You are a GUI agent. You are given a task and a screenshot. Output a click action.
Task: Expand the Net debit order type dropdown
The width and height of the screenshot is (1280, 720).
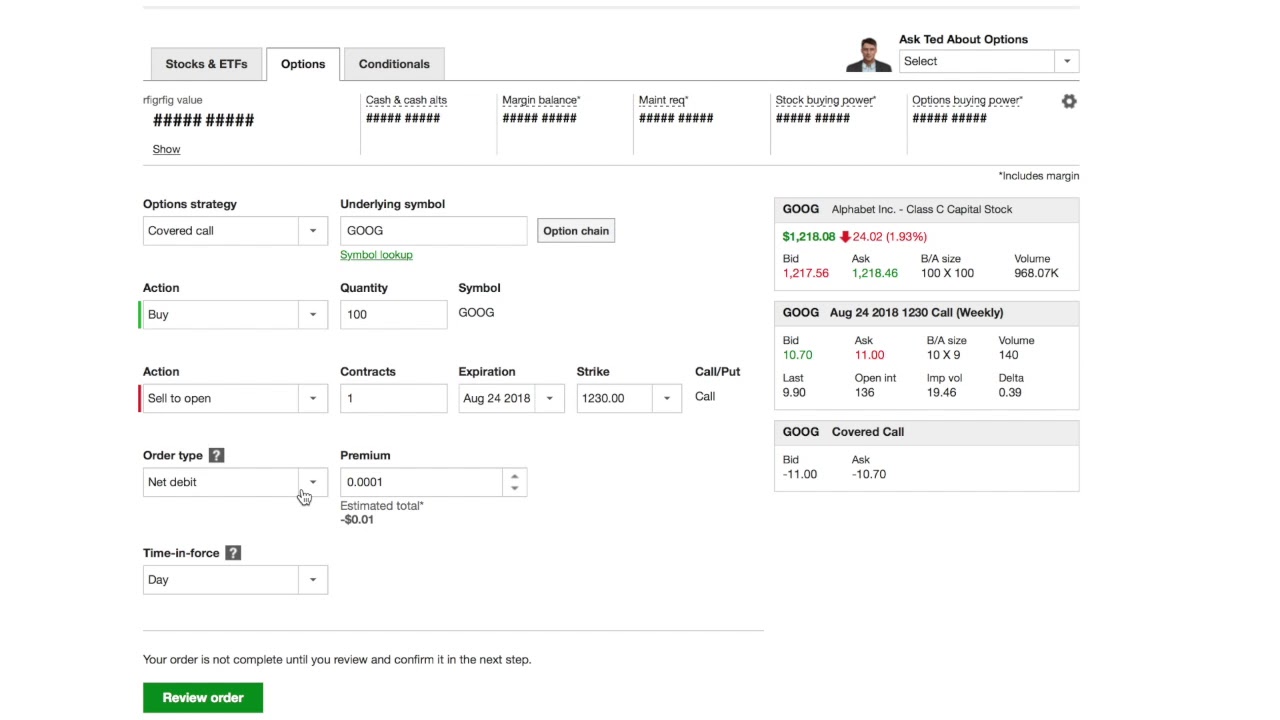pyautogui.click(x=312, y=482)
